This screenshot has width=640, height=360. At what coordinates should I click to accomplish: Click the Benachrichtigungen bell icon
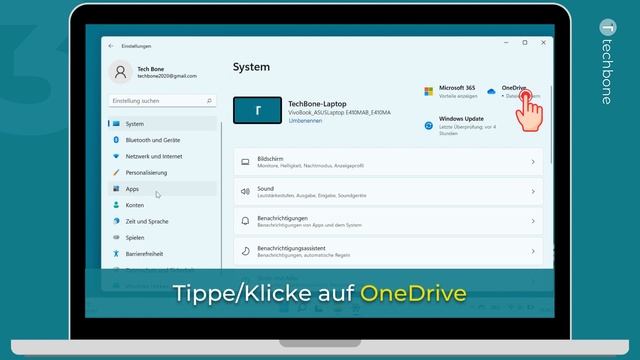click(x=245, y=221)
